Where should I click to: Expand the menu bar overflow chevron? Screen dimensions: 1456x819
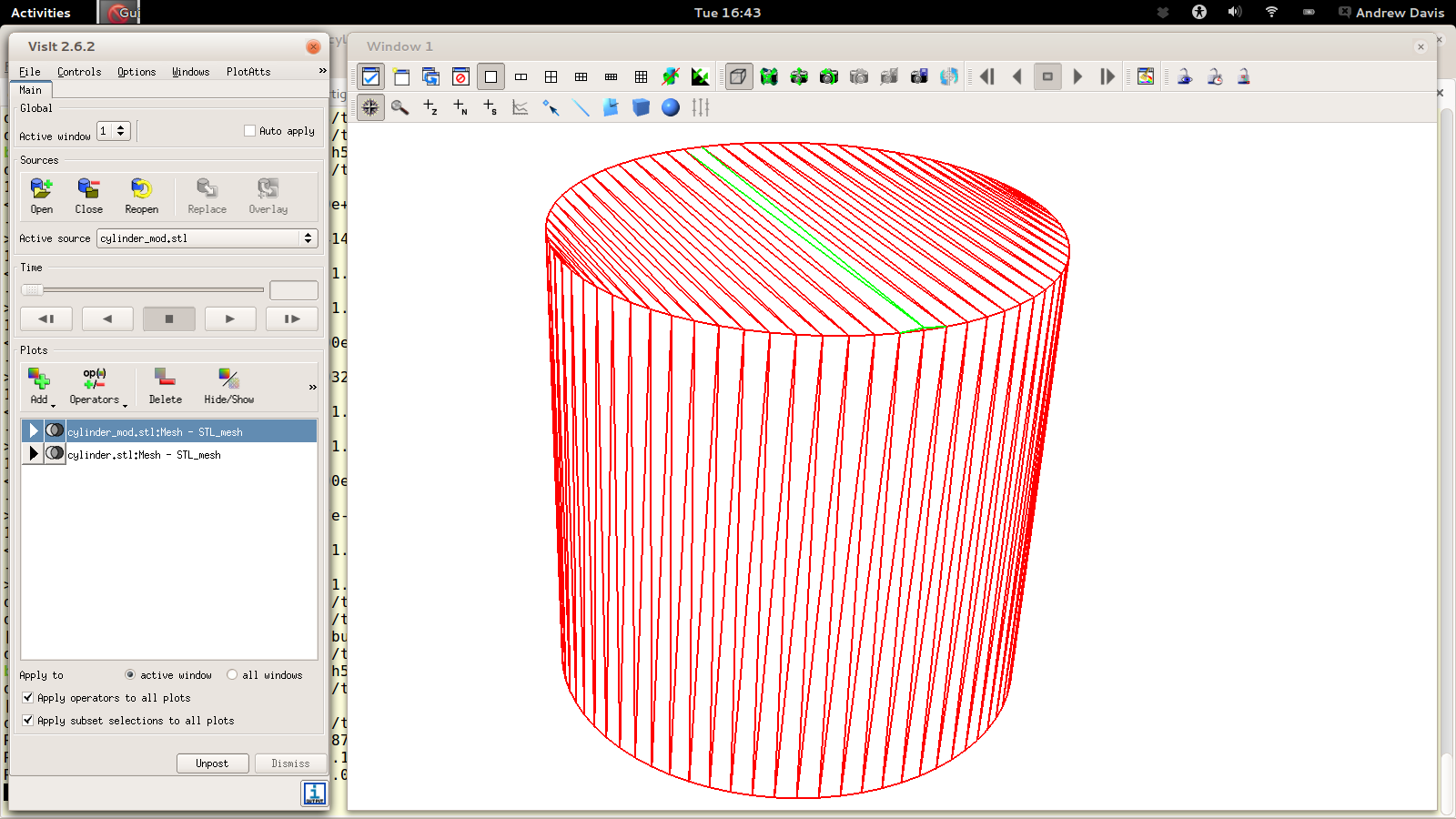(322, 71)
